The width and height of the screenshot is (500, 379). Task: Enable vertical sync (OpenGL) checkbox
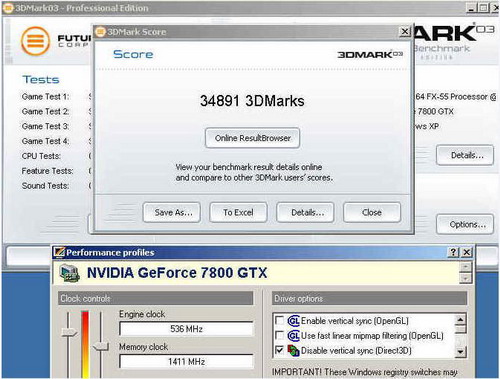[x=279, y=320]
